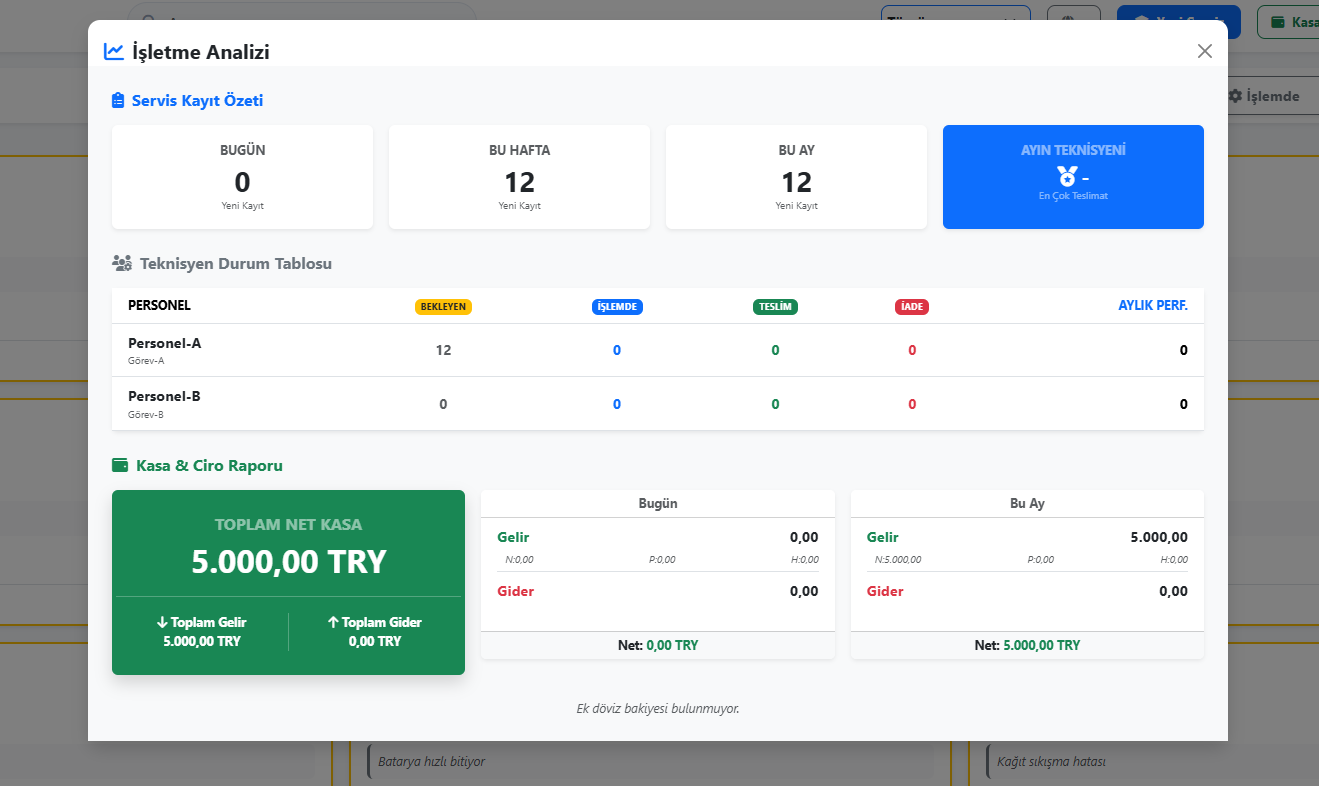
Task: Click the gear icon next to İşlemde
Action: click(x=1235, y=96)
